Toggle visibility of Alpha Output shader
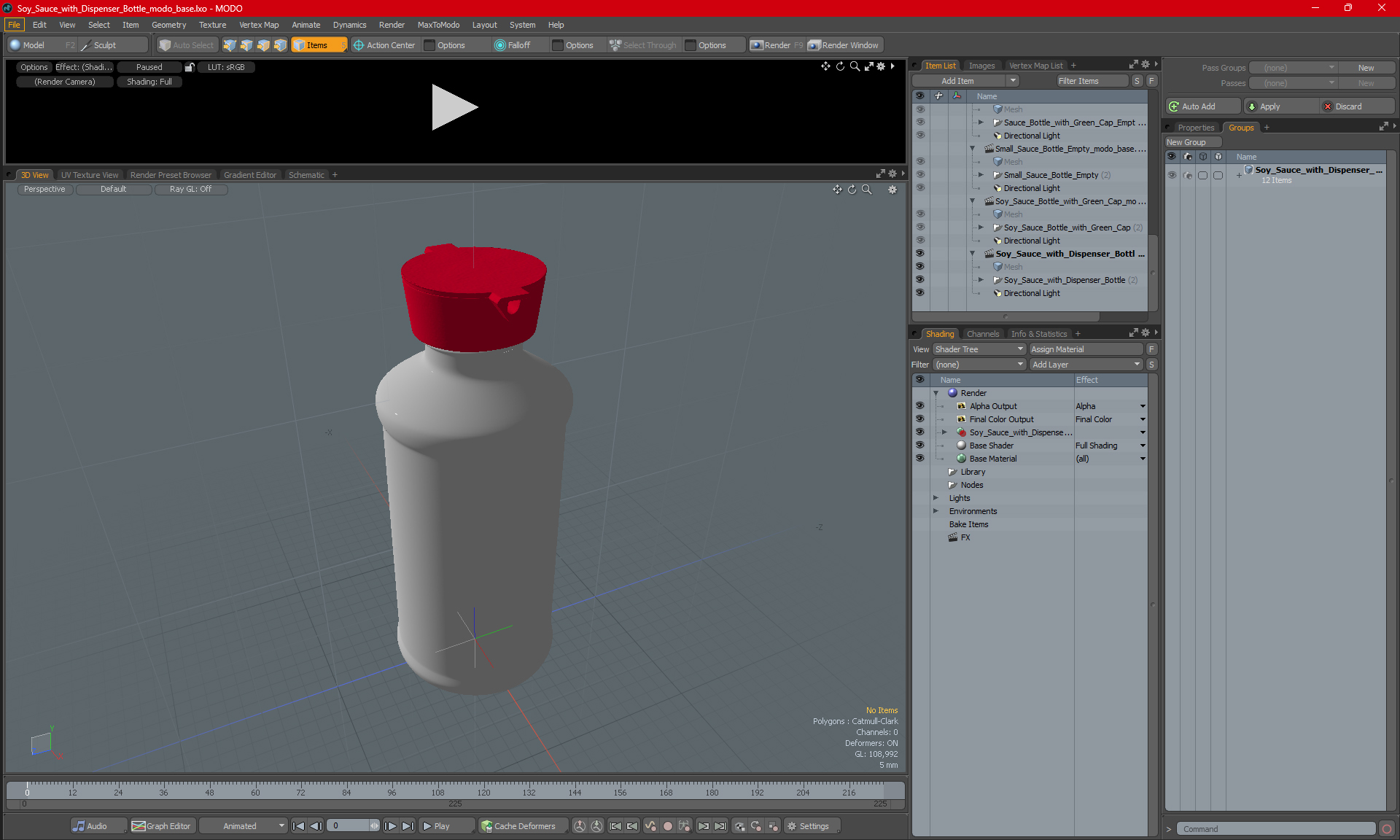This screenshot has height=840, width=1400. point(919,406)
